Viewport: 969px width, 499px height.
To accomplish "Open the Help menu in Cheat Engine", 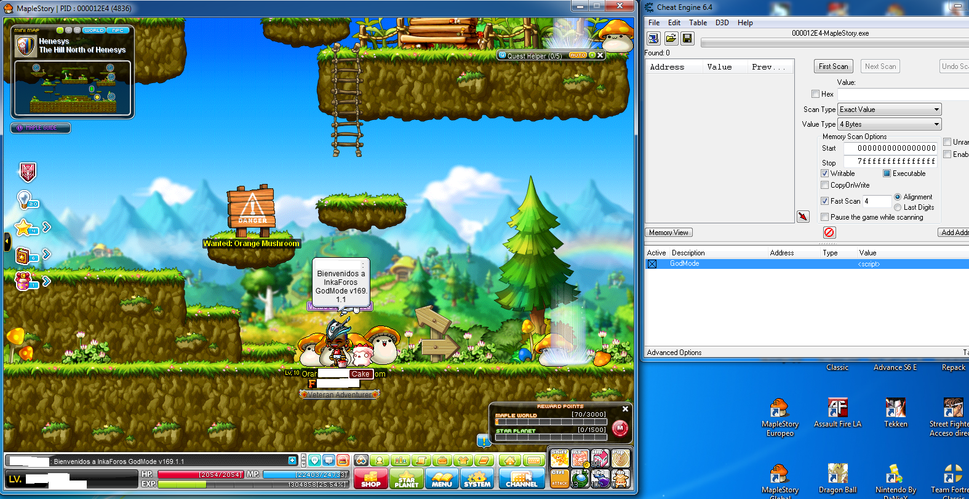I will pyautogui.click(x=745, y=23).
